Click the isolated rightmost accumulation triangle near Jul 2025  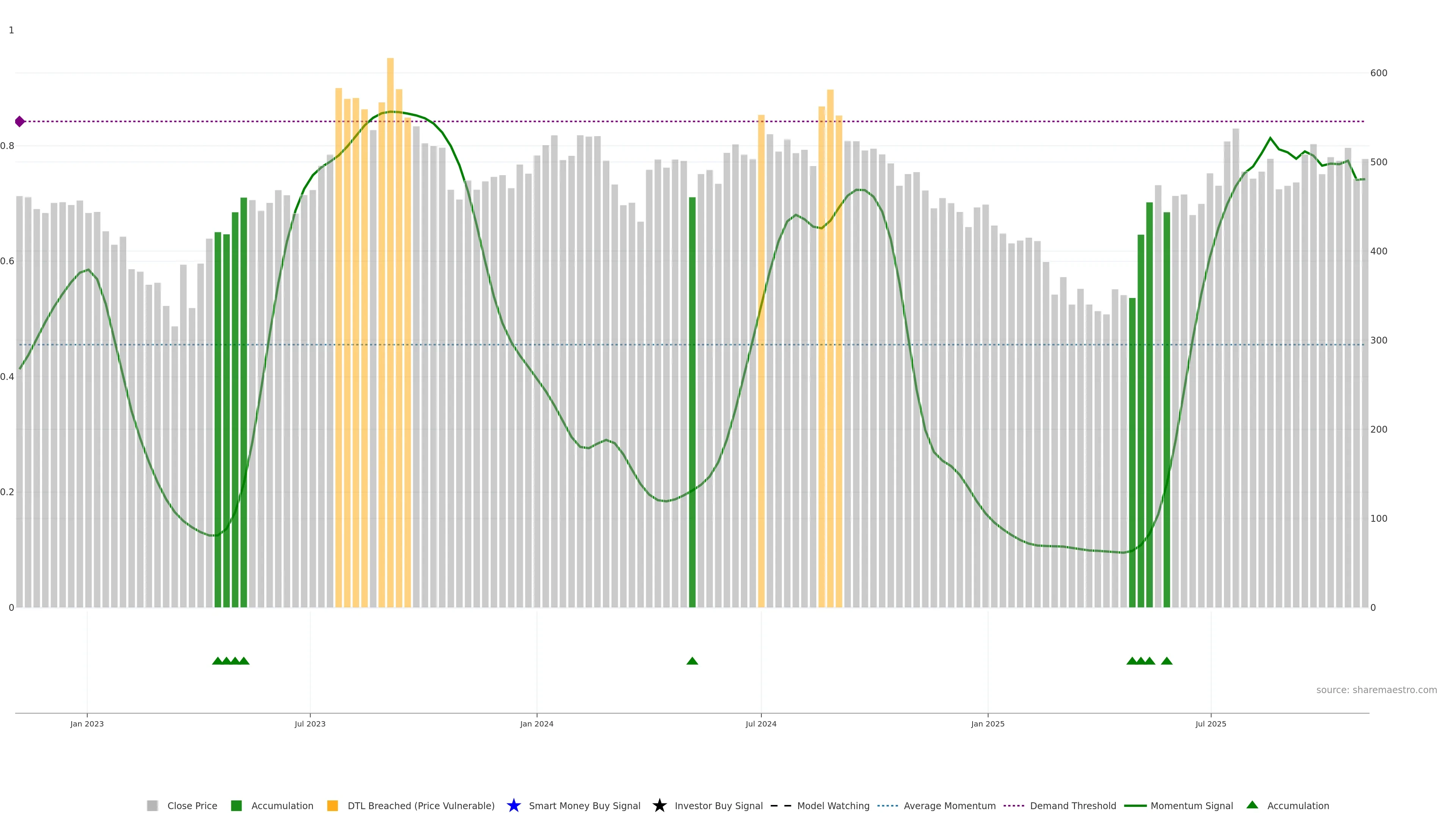click(1167, 661)
